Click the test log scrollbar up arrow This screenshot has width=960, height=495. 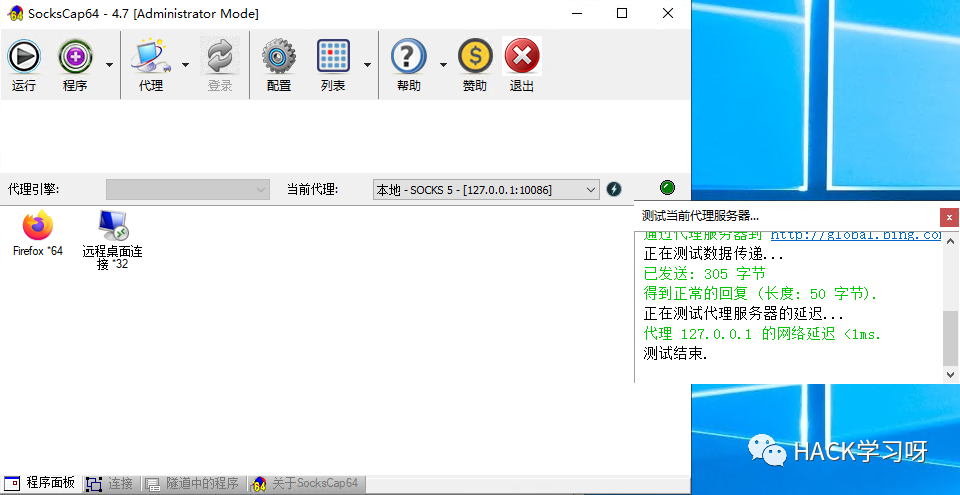[951, 240]
